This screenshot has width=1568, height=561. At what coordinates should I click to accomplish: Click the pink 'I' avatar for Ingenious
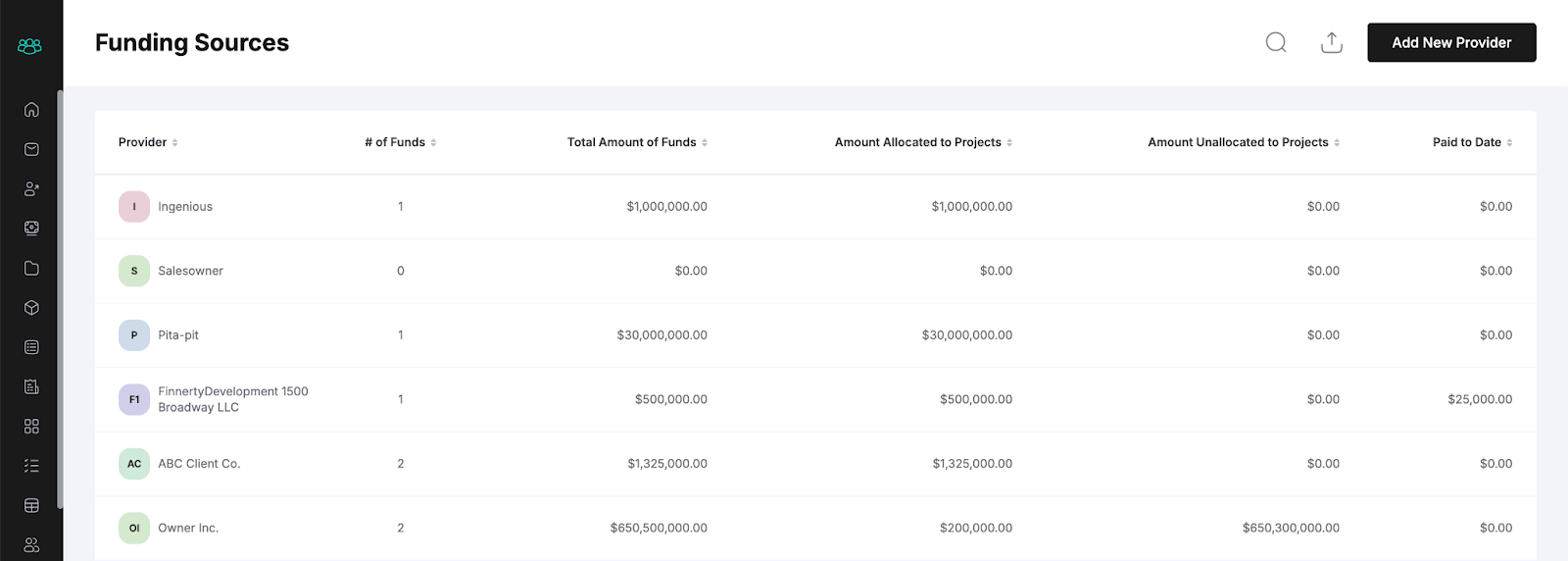(134, 207)
